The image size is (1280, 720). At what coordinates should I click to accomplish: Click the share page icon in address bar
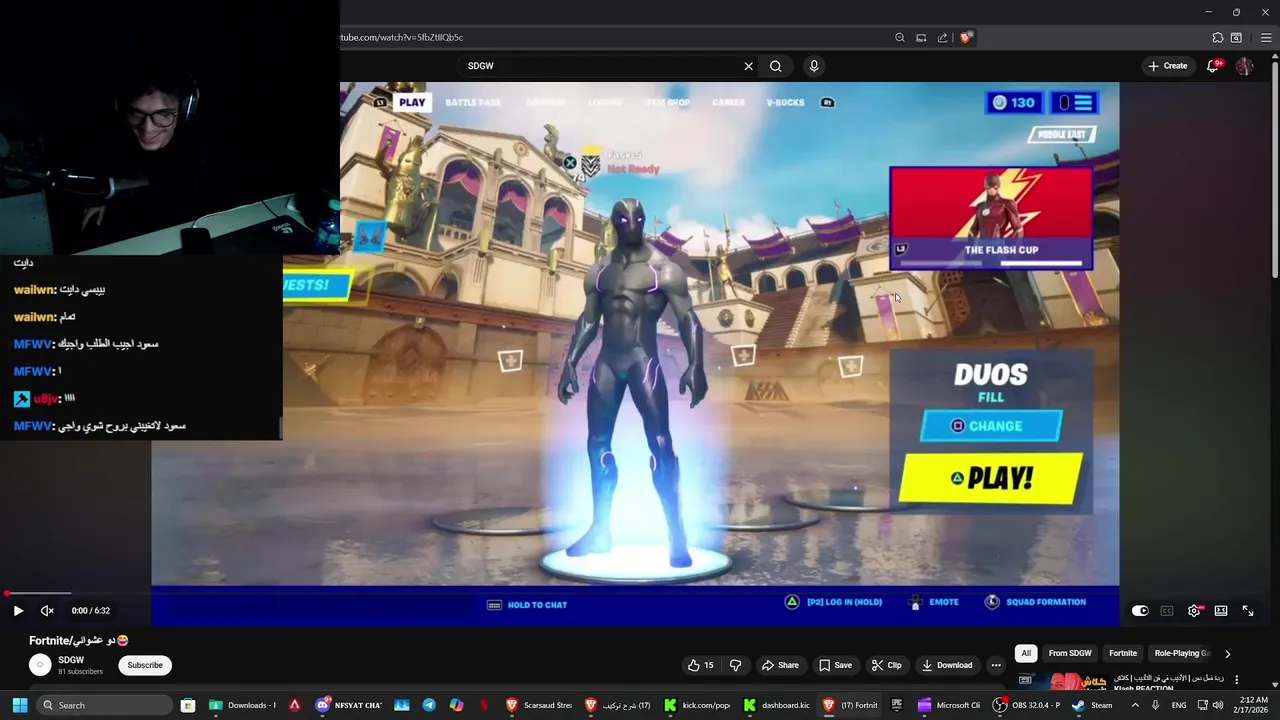pos(942,37)
